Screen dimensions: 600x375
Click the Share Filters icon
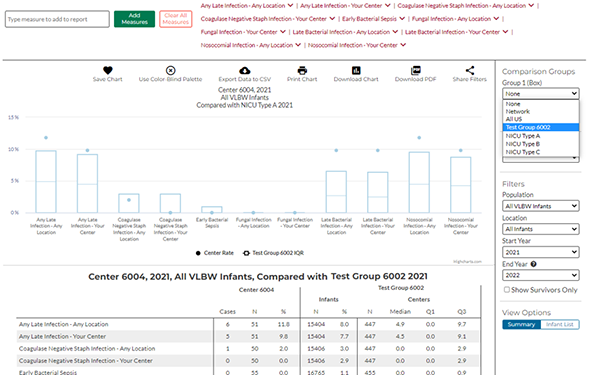[x=470, y=70]
